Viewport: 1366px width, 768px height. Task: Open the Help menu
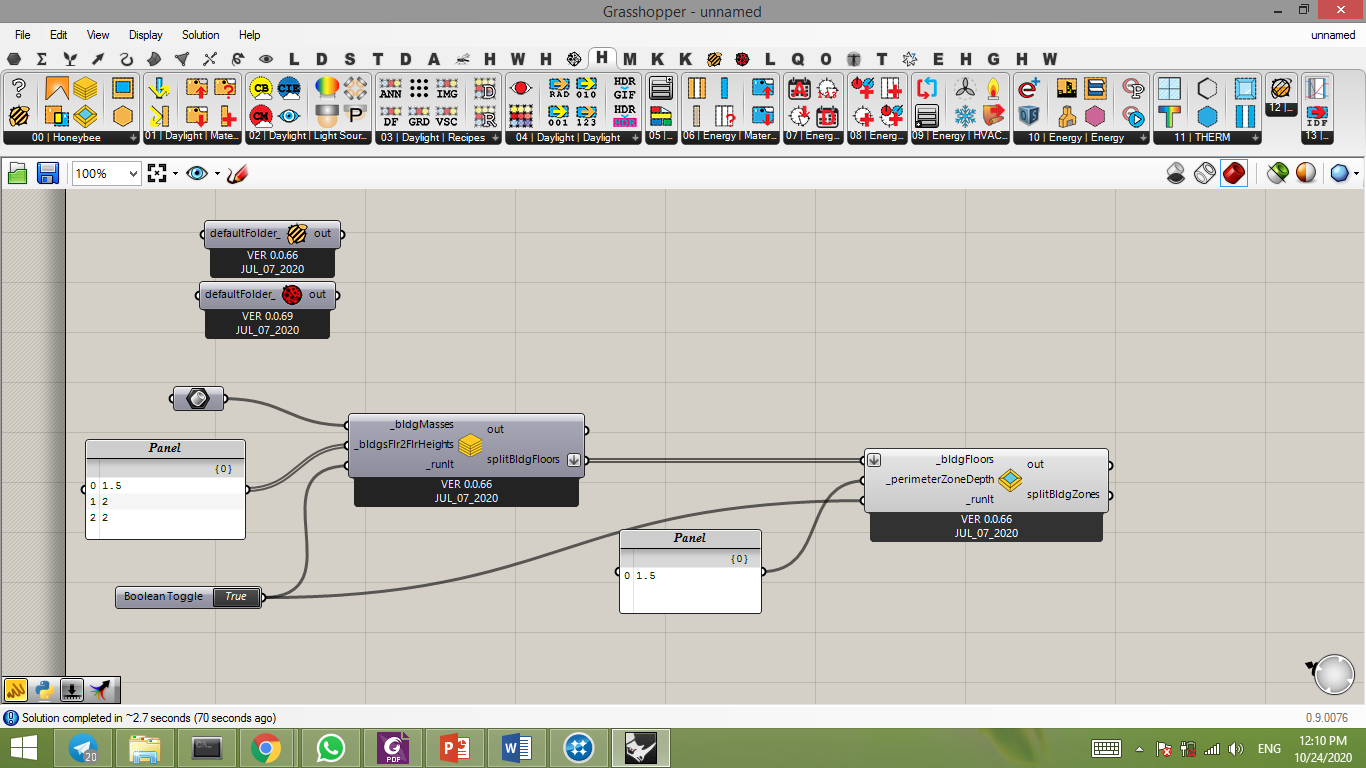click(x=250, y=35)
